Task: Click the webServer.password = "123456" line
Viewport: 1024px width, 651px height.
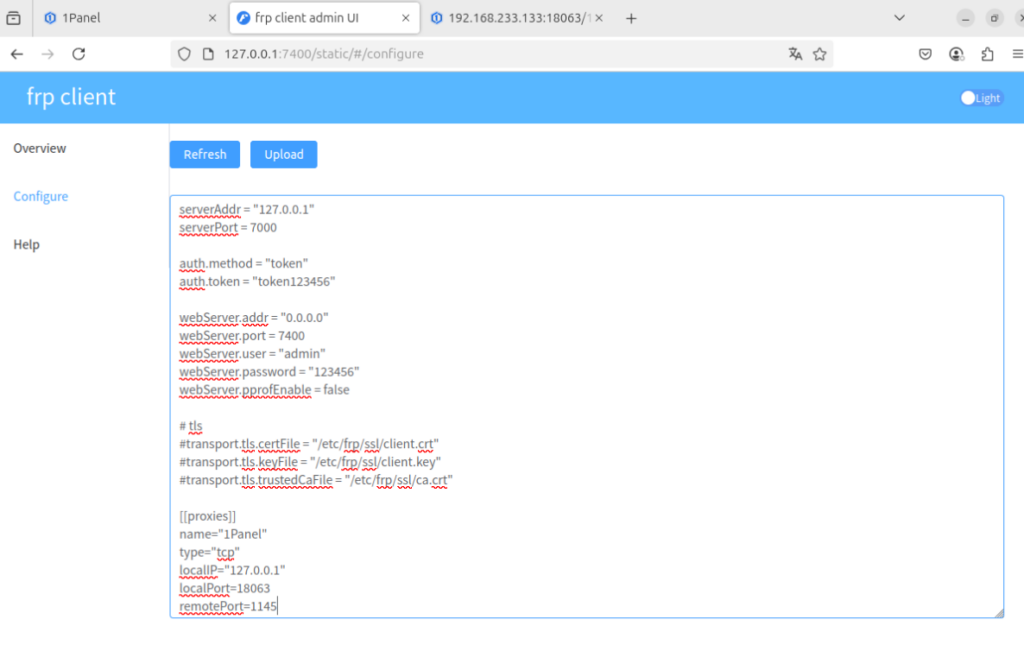Action: coord(269,372)
